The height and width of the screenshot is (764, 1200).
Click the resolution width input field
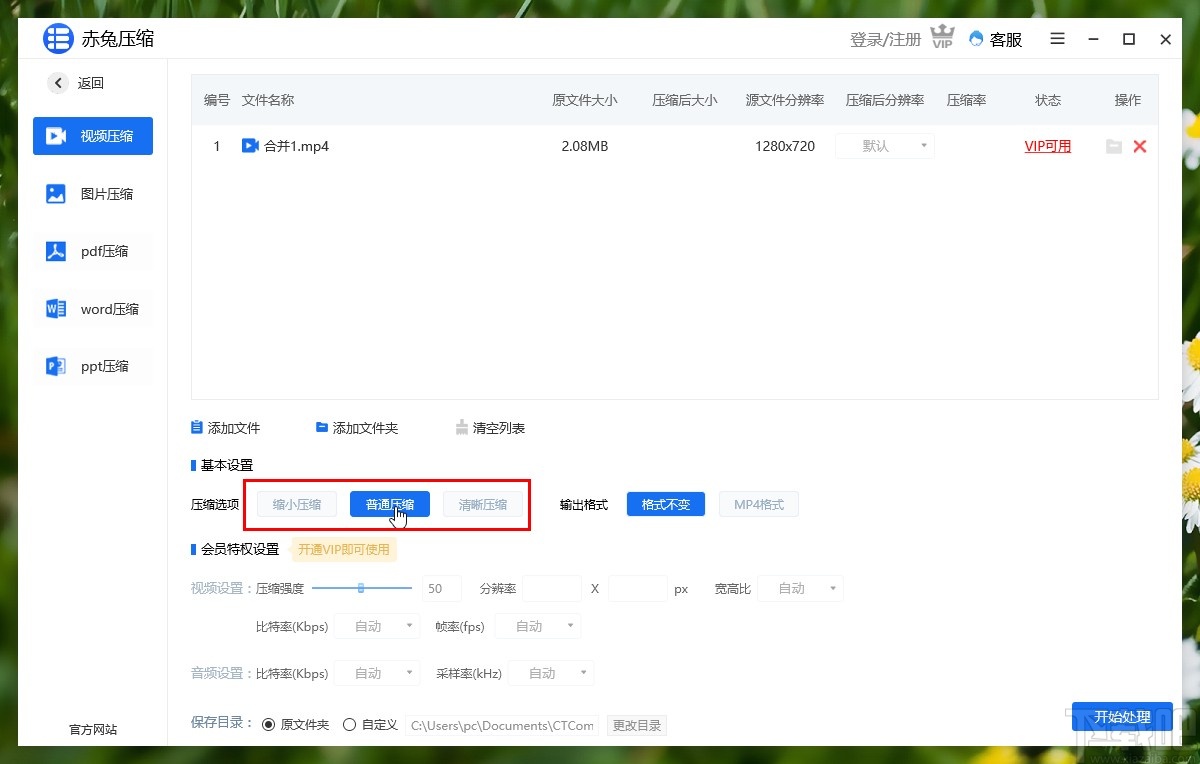(x=552, y=588)
